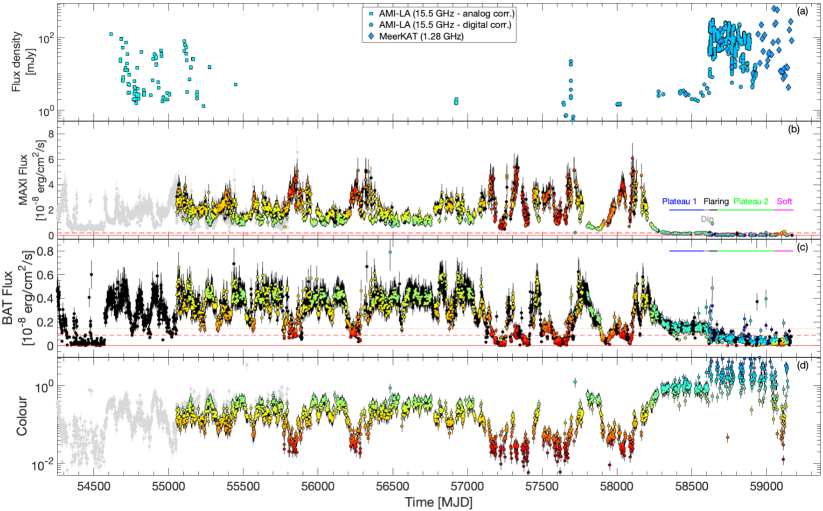Click the grey 'Dip' annotation
This screenshot has width=823, height=511.
tap(707, 219)
